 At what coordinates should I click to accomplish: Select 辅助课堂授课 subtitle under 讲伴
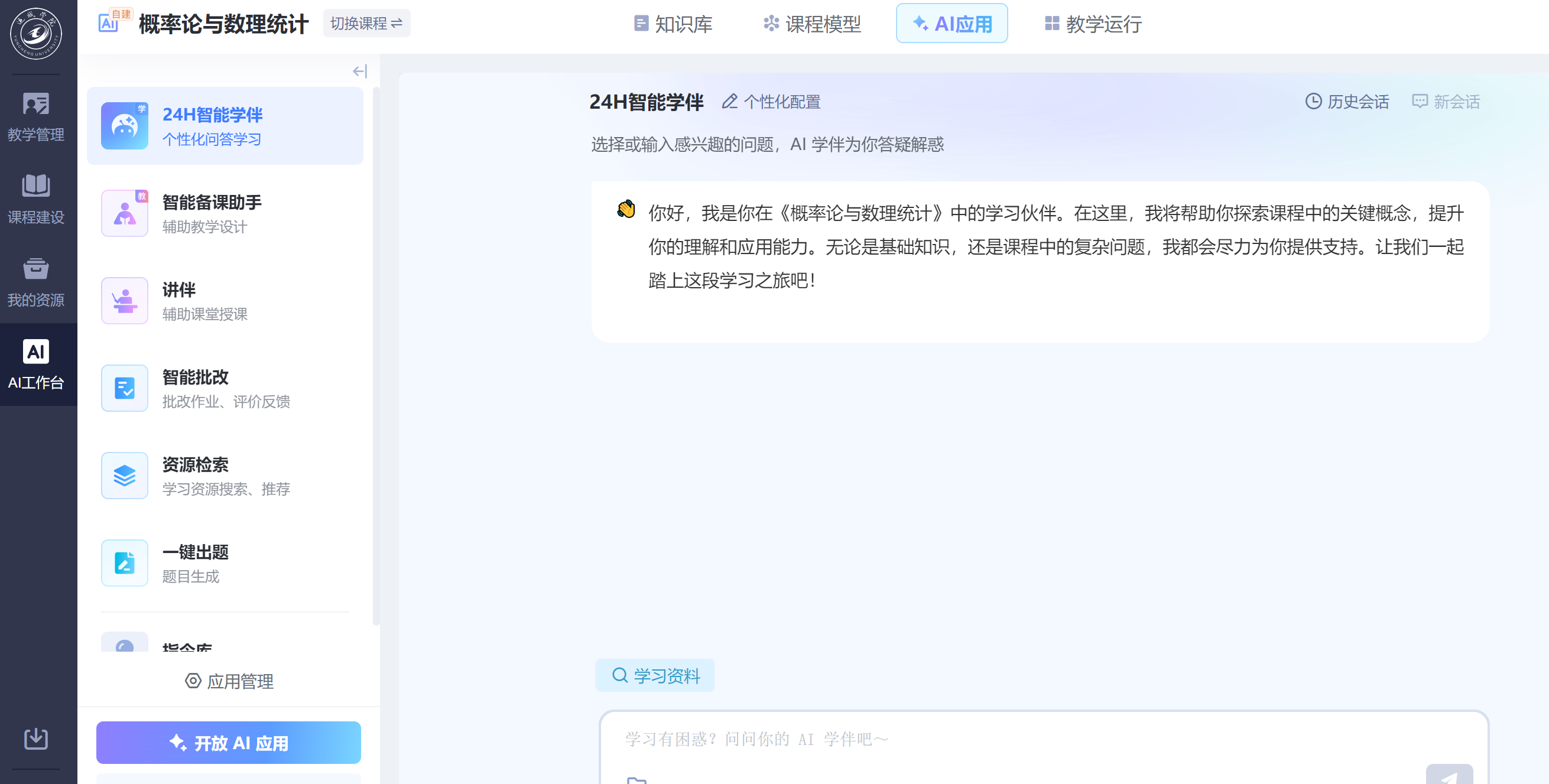click(204, 314)
